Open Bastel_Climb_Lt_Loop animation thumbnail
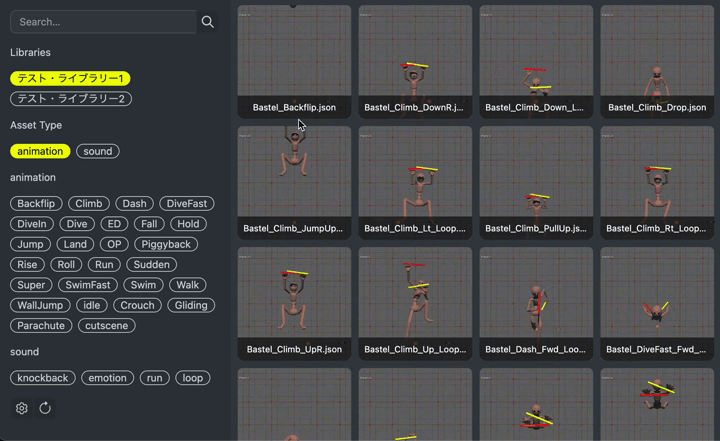 coord(415,183)
